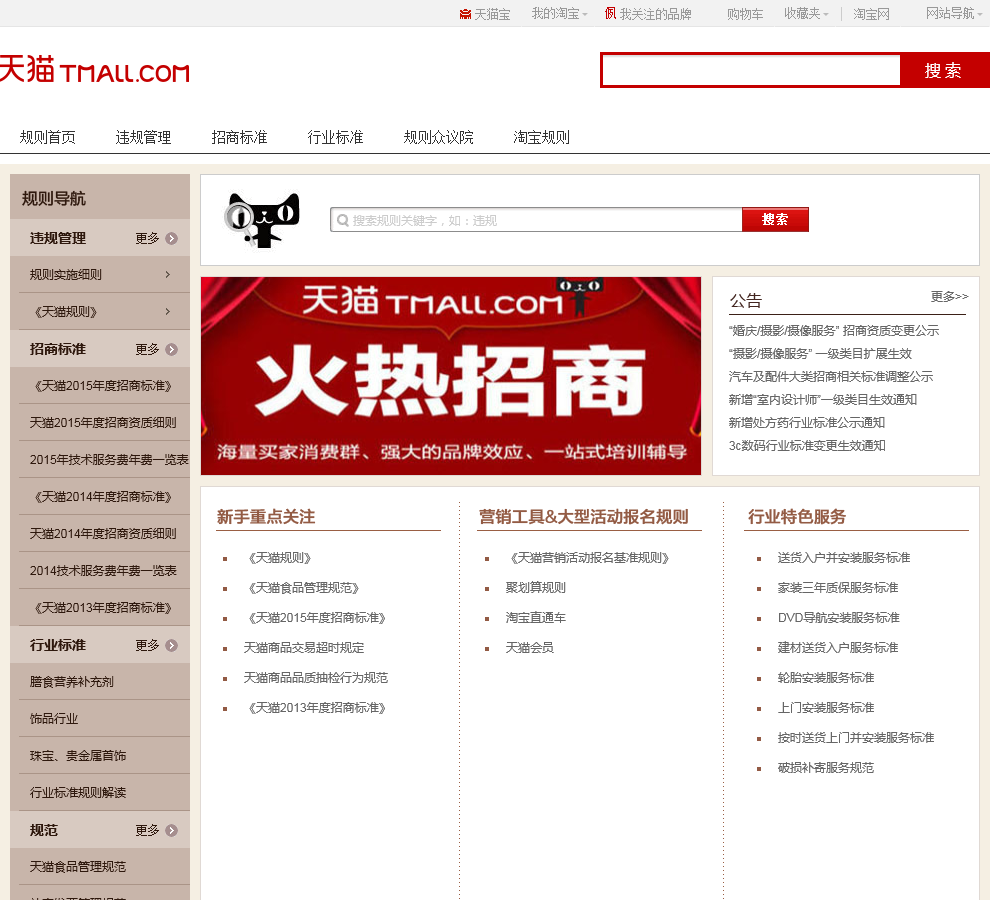Open announcement 3c数码行业标准变更生效通知

tap(806, 446)
